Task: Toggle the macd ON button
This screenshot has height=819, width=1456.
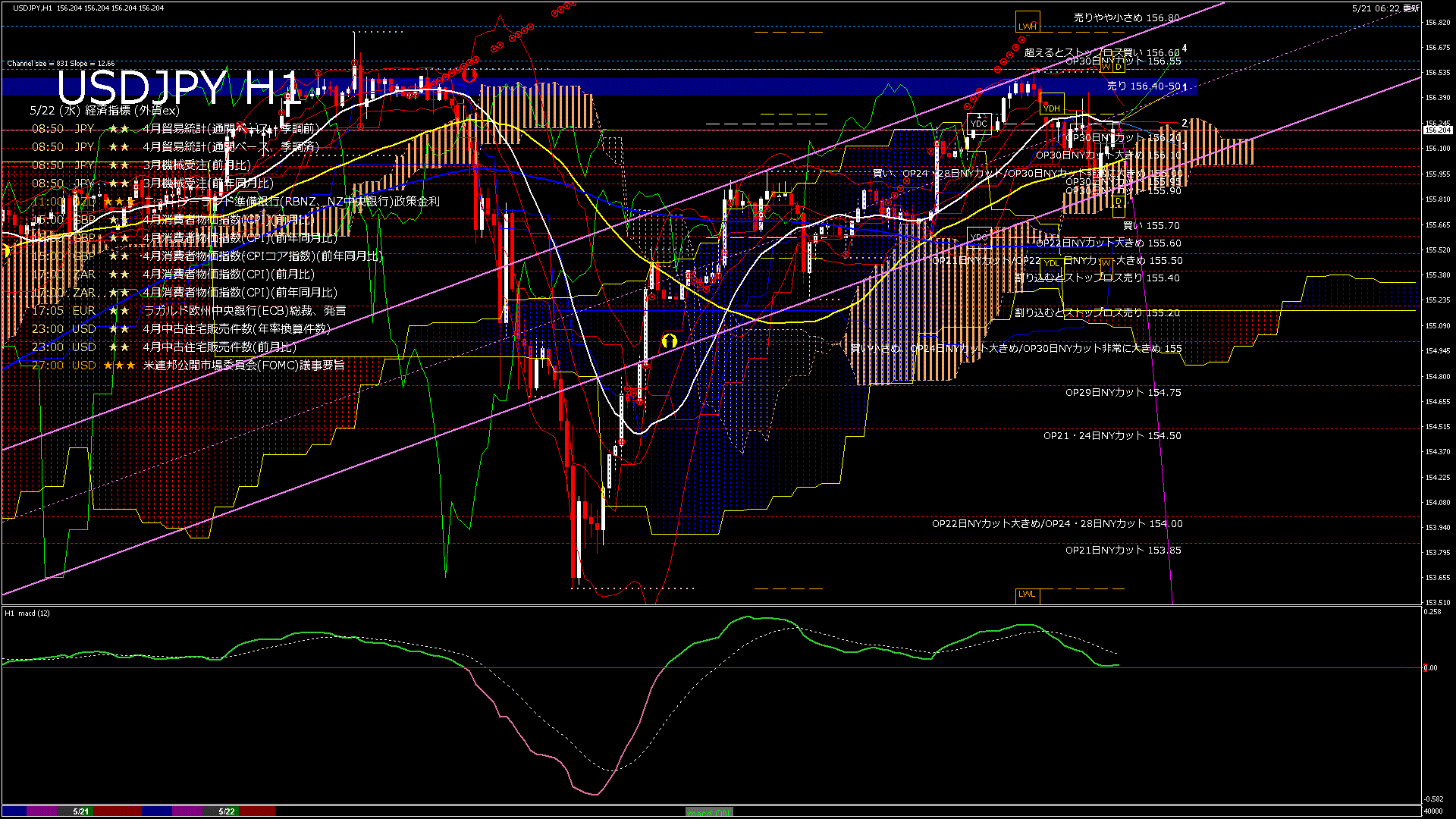Action: [x=709, y=811]
